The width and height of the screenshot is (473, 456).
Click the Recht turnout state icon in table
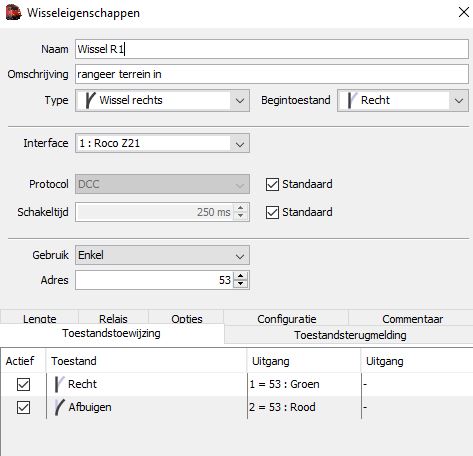(59, 384)
